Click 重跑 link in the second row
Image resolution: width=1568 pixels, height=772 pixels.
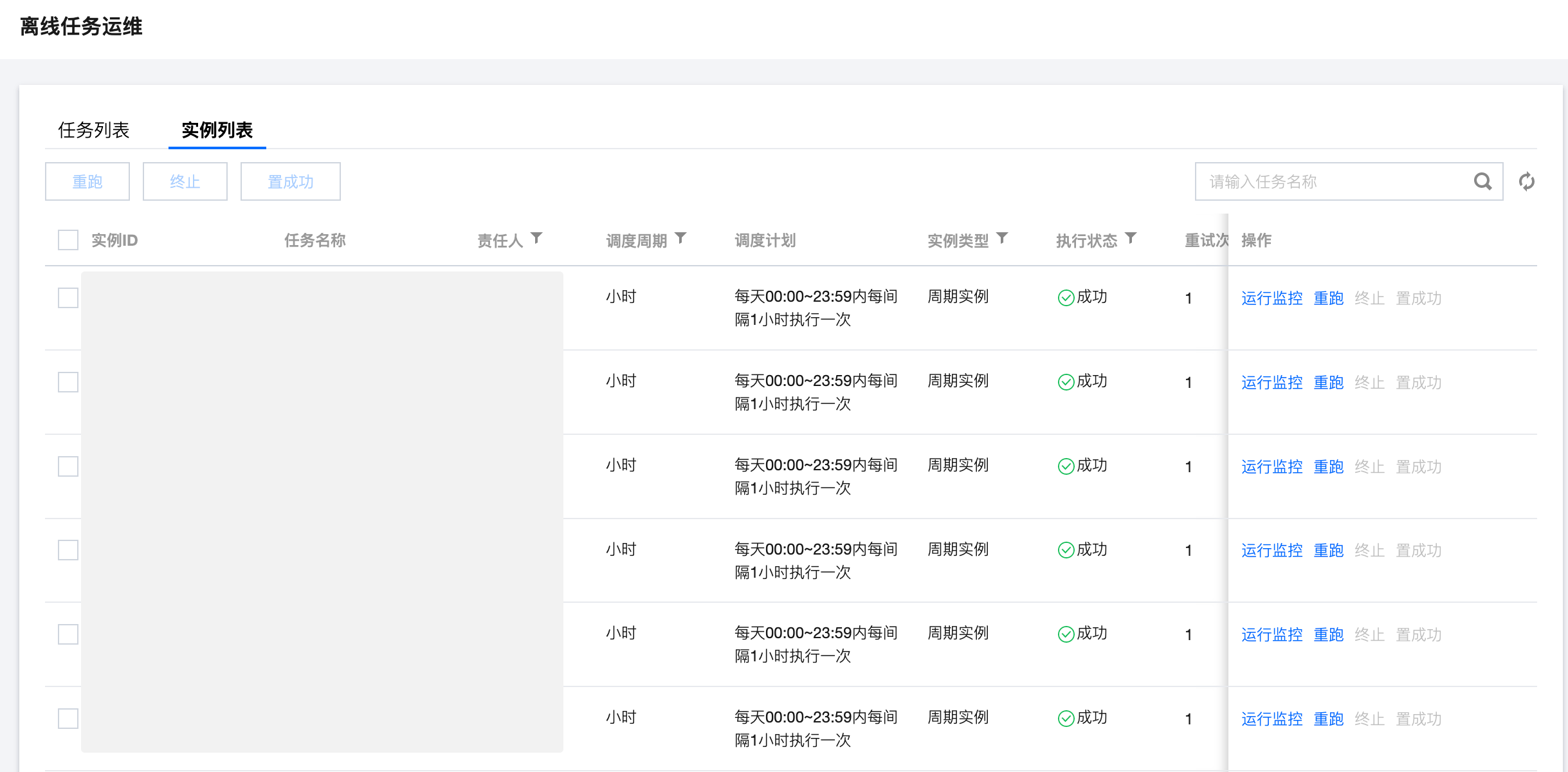[x=1328, y=383]
